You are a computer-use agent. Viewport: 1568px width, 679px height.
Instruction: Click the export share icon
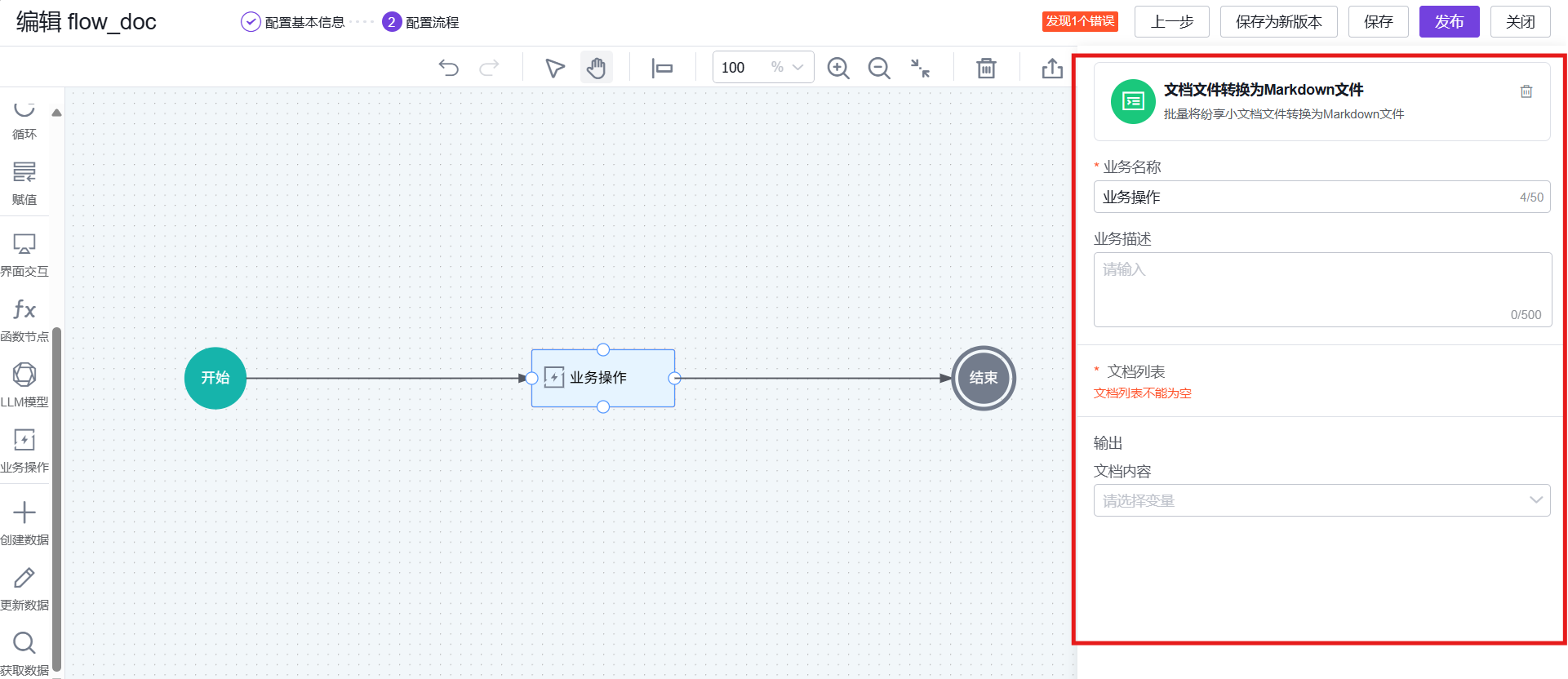pyautogui.click(x=1052, y=68)
